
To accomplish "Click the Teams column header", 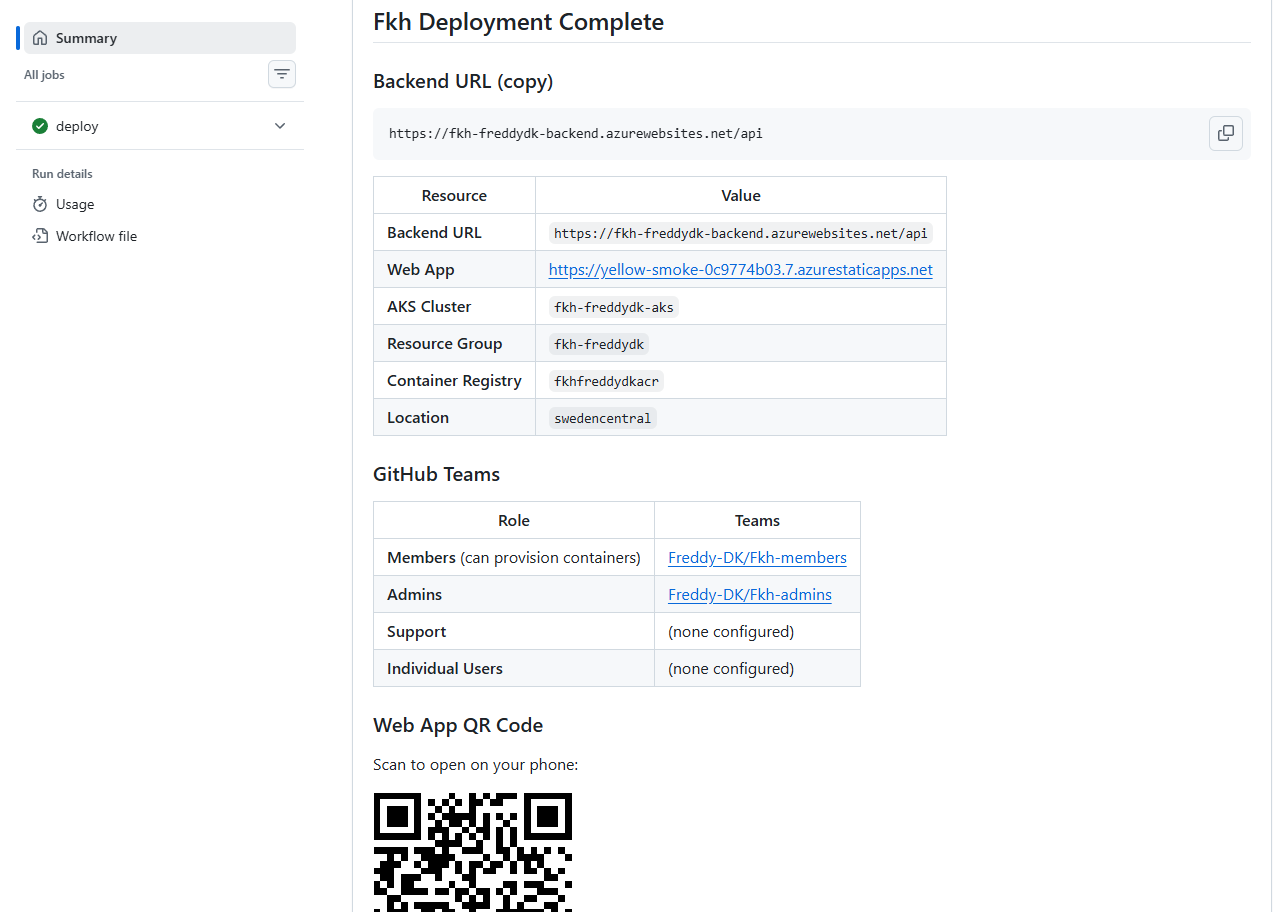I will pos(757,521).
